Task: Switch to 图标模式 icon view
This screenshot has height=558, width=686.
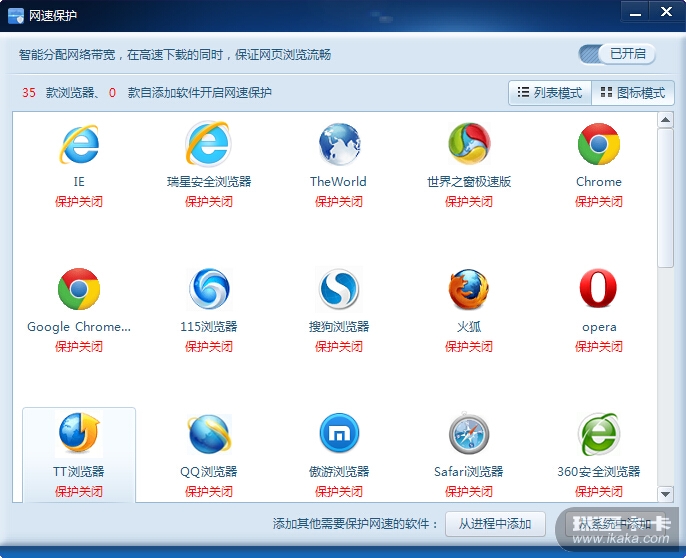Action: click(x=633, y=93)
